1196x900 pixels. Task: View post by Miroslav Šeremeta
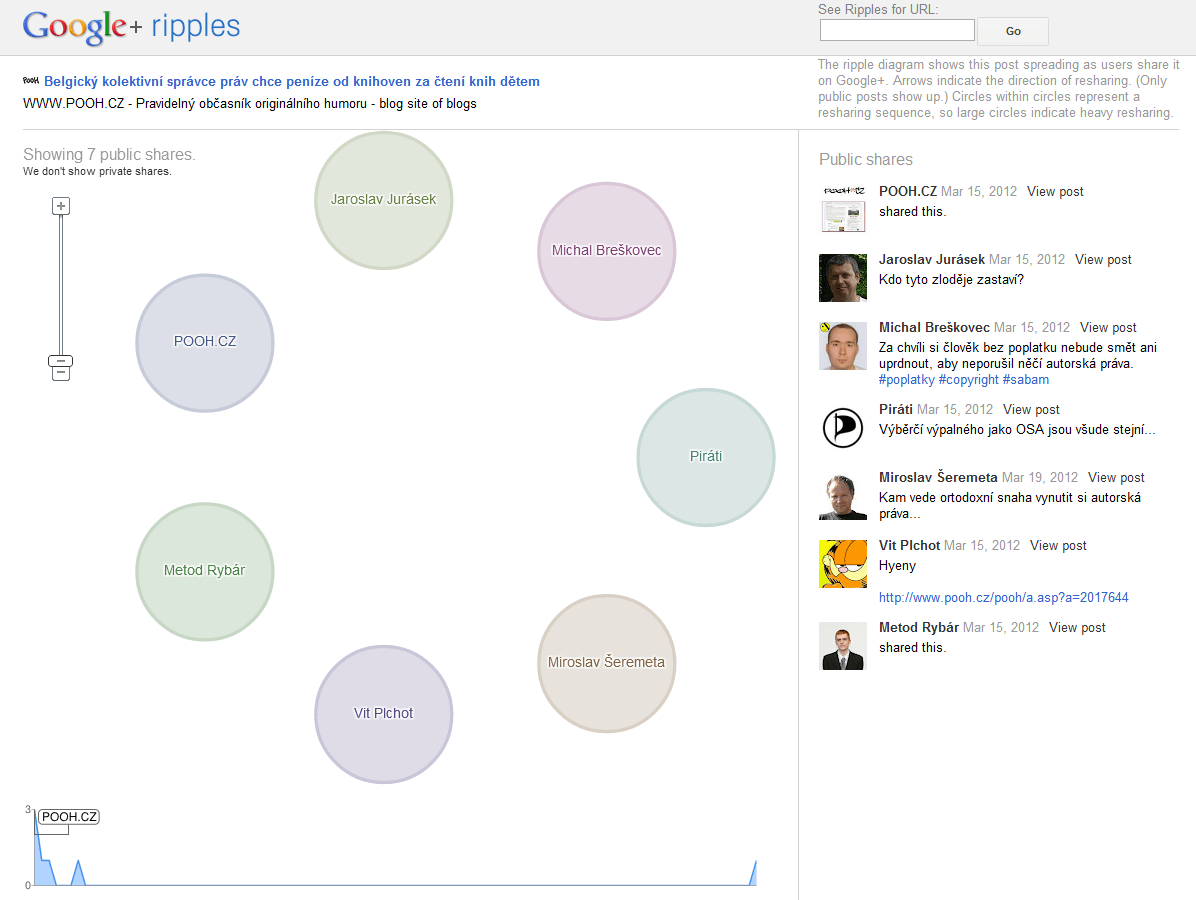[1116, 477]
